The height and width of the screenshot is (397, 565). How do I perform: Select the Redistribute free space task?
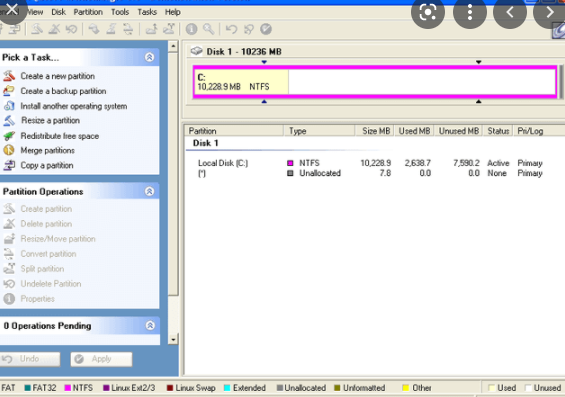(59, 136)
